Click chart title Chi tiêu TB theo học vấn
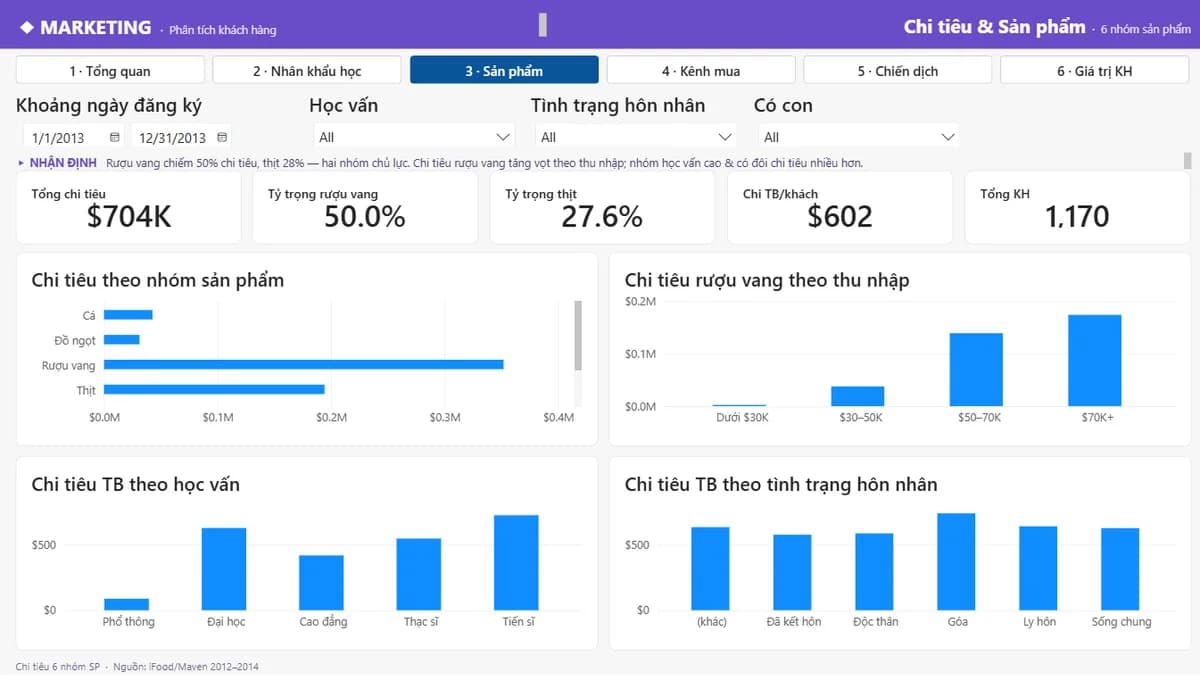This screenshot has width=1200, height=675. coord(136,485)
